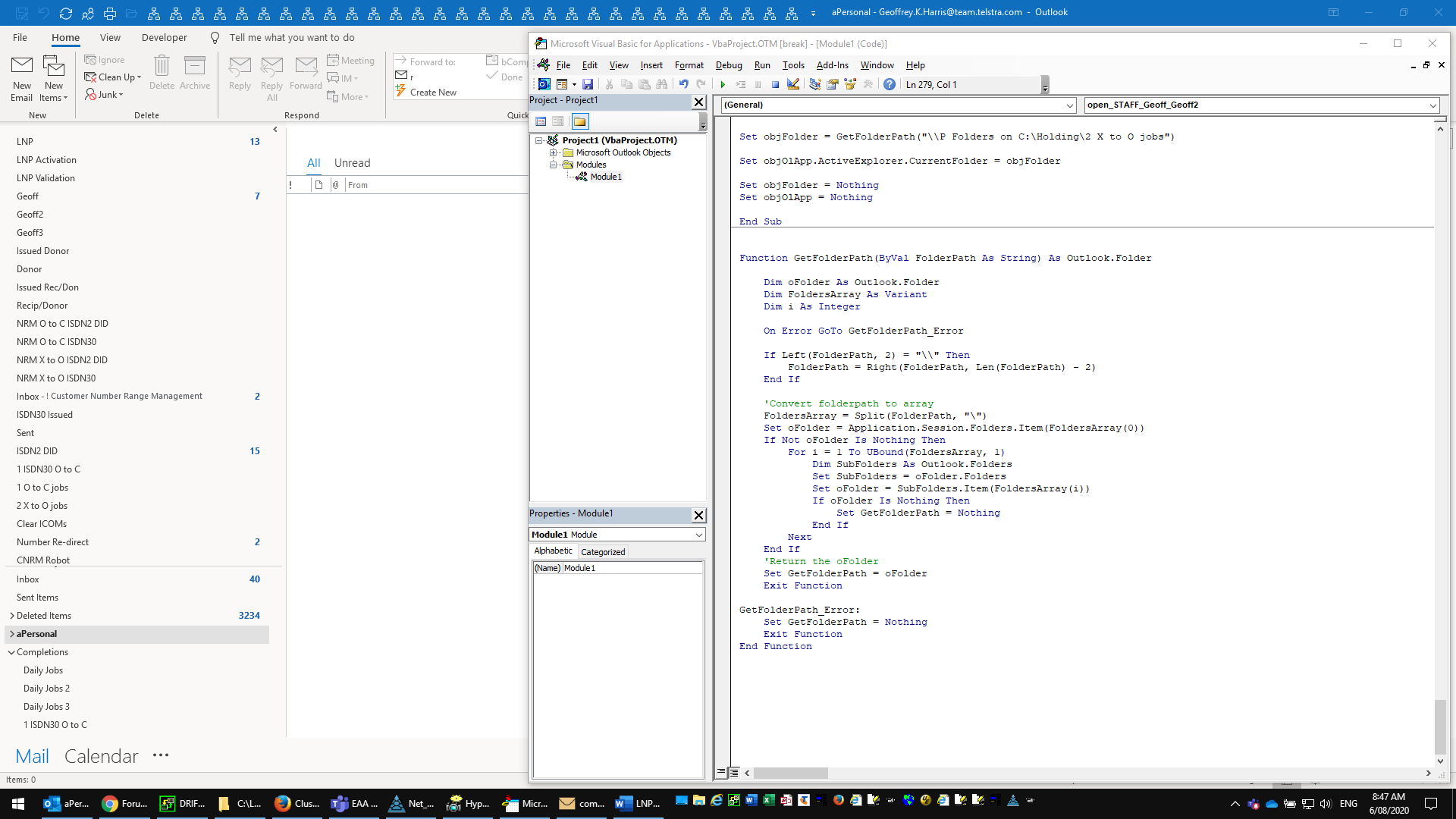Viewport: 1456px width, 819px height.
Task: Open Project Explorer via toolbar icon
Action: point(815,84)
